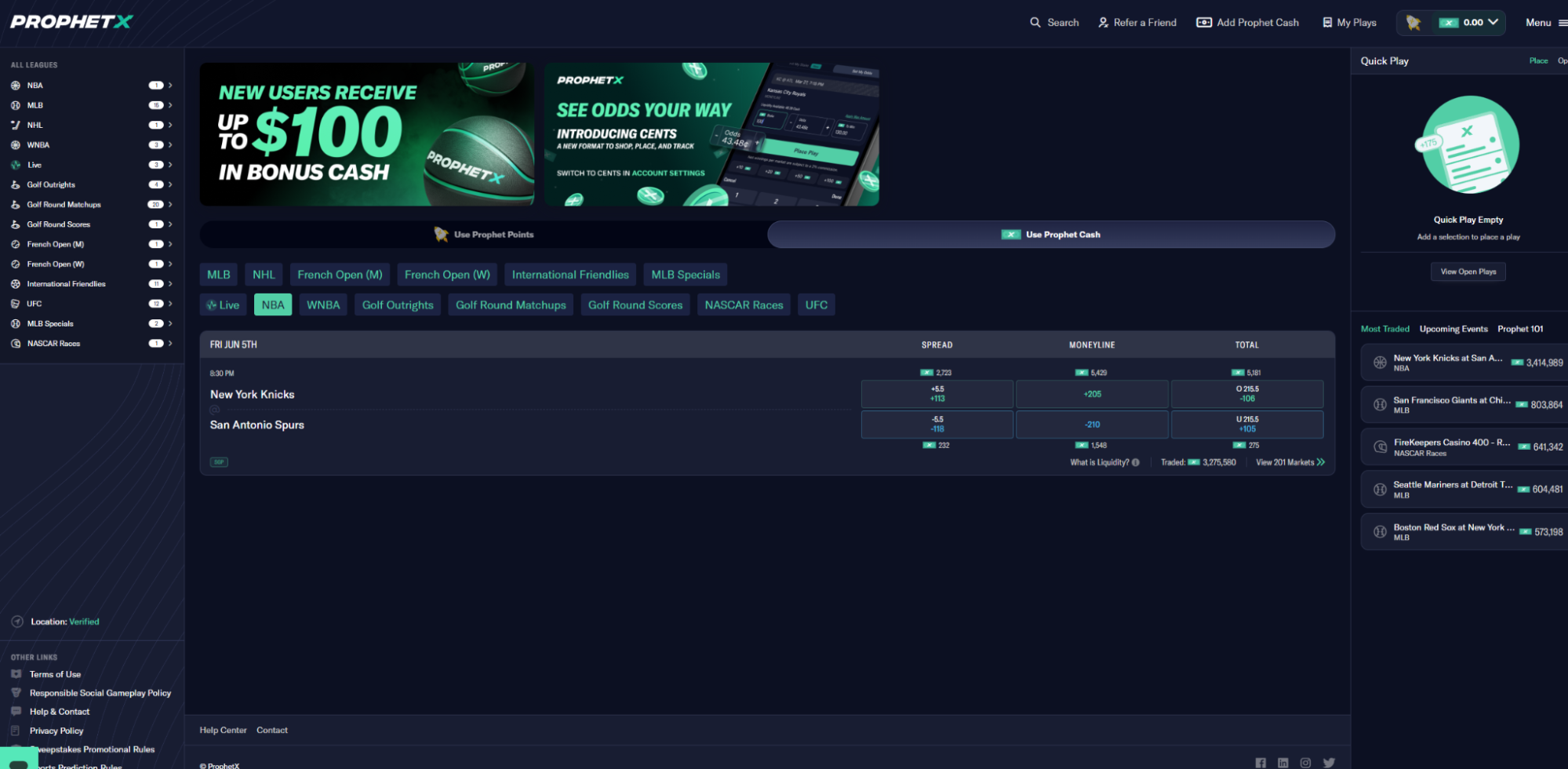Open the Facebook icon in footer
Screen dimensions: 1568x769
(x=1261, y=763)
